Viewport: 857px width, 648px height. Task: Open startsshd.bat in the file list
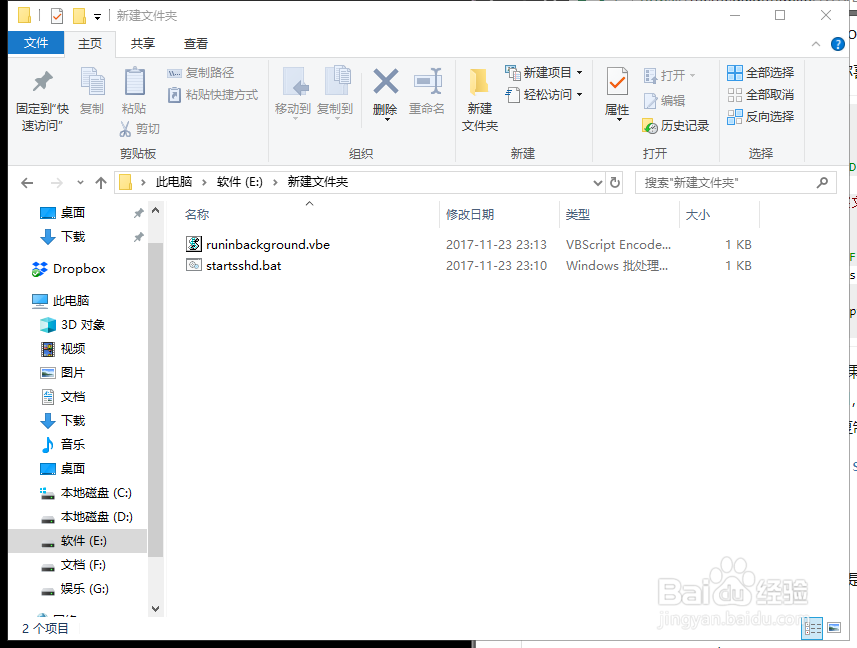[x=244, y=265]
